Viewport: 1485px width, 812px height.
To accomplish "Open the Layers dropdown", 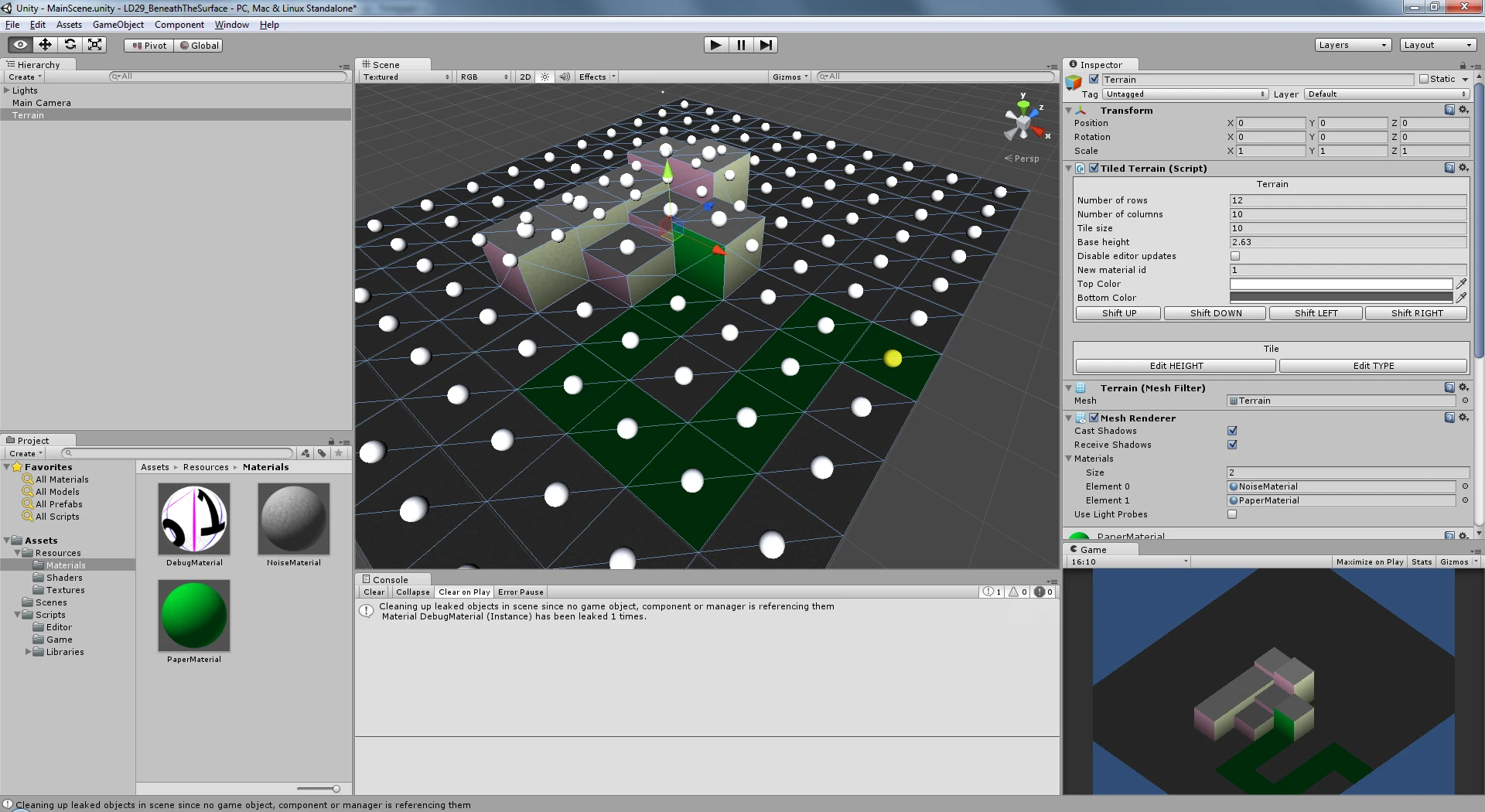I will (x=1353, y=45).
